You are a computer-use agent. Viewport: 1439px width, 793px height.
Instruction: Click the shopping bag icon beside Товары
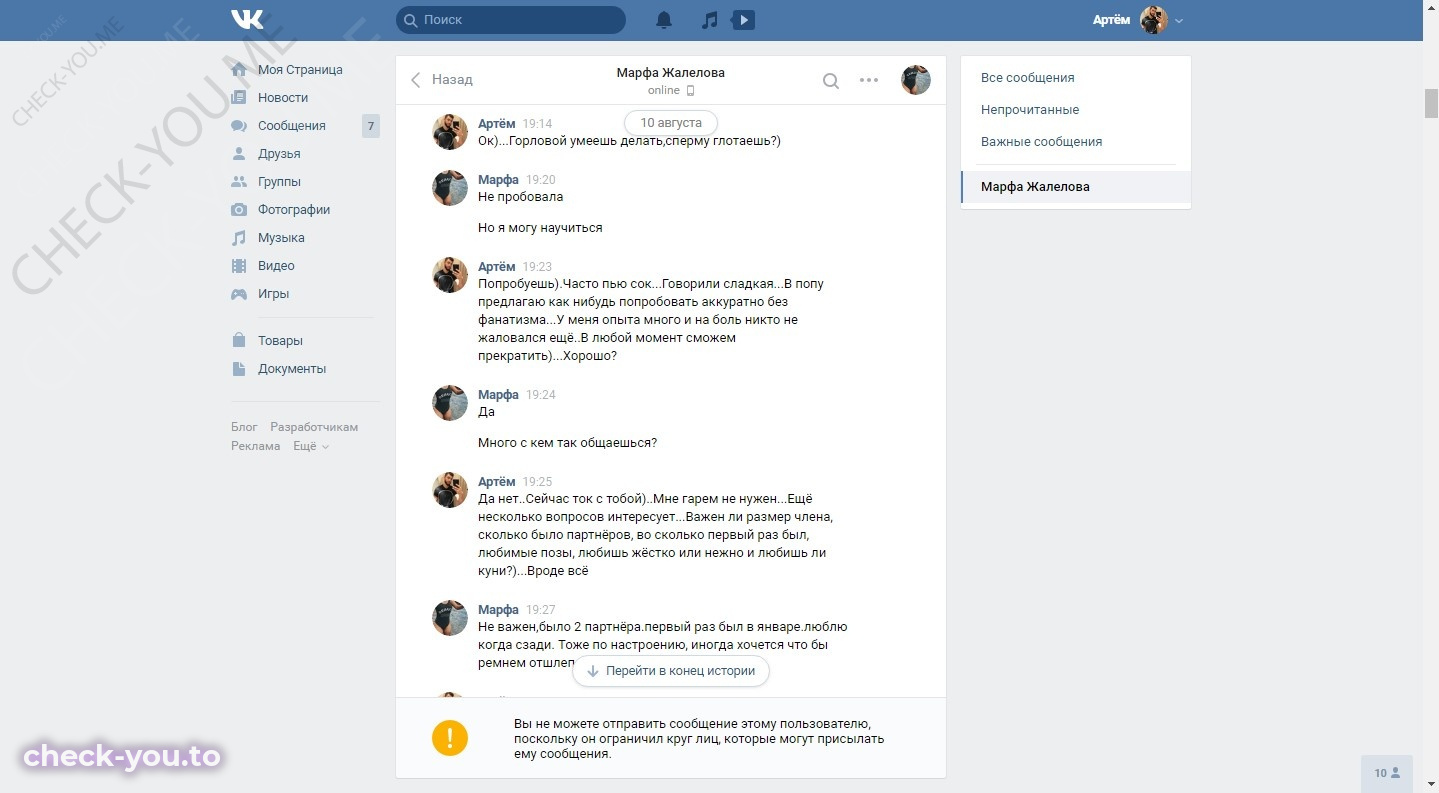click(239, 341)
